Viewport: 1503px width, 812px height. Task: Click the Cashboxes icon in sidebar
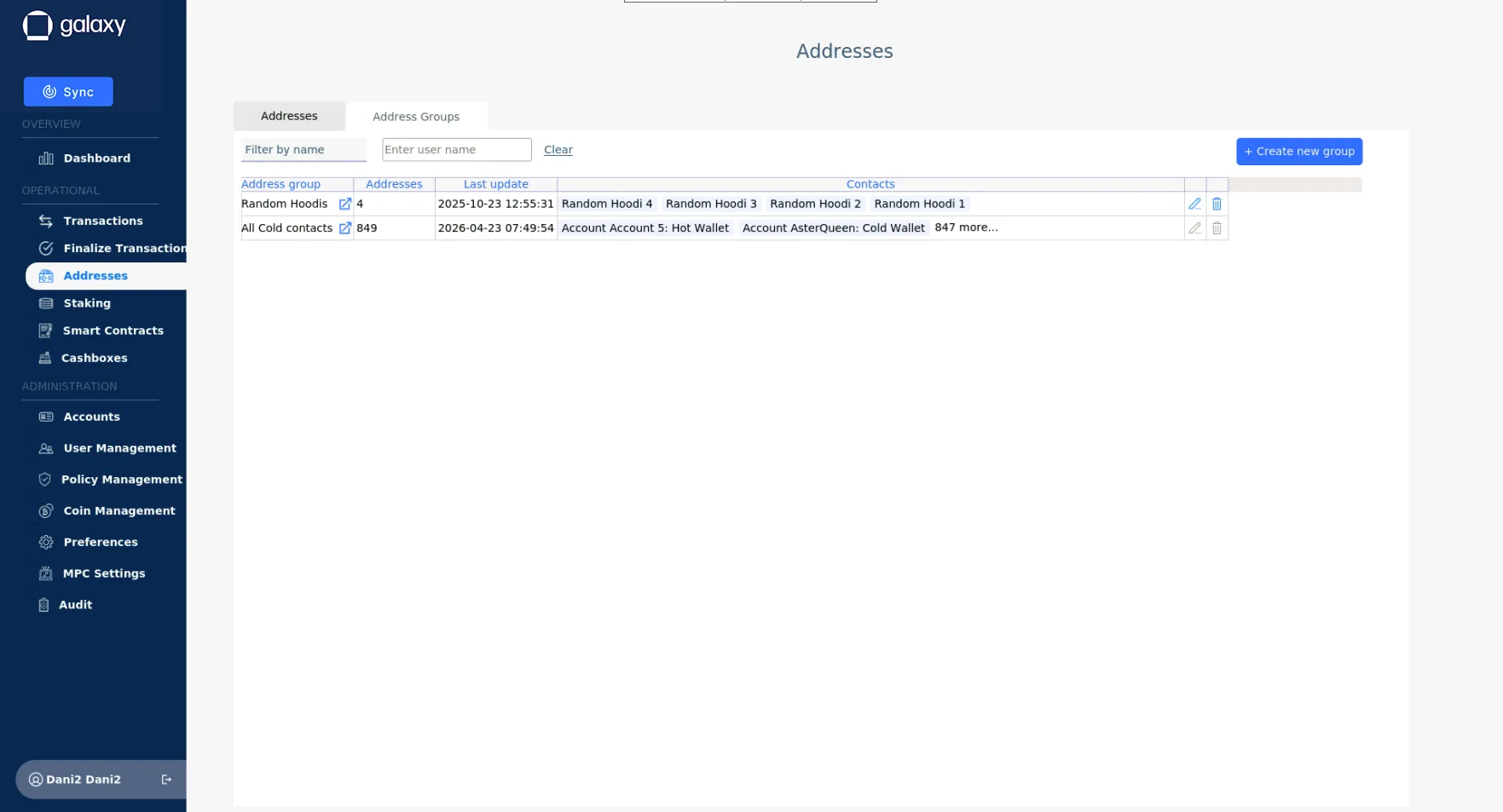45,358
